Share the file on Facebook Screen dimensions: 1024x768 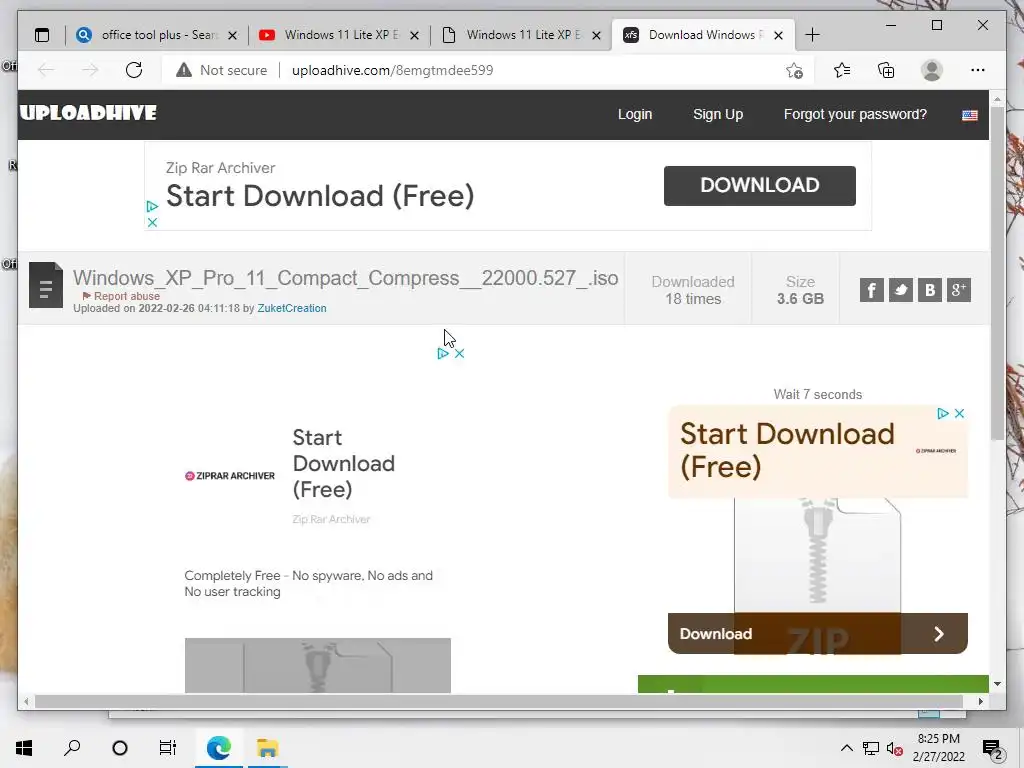872,290
